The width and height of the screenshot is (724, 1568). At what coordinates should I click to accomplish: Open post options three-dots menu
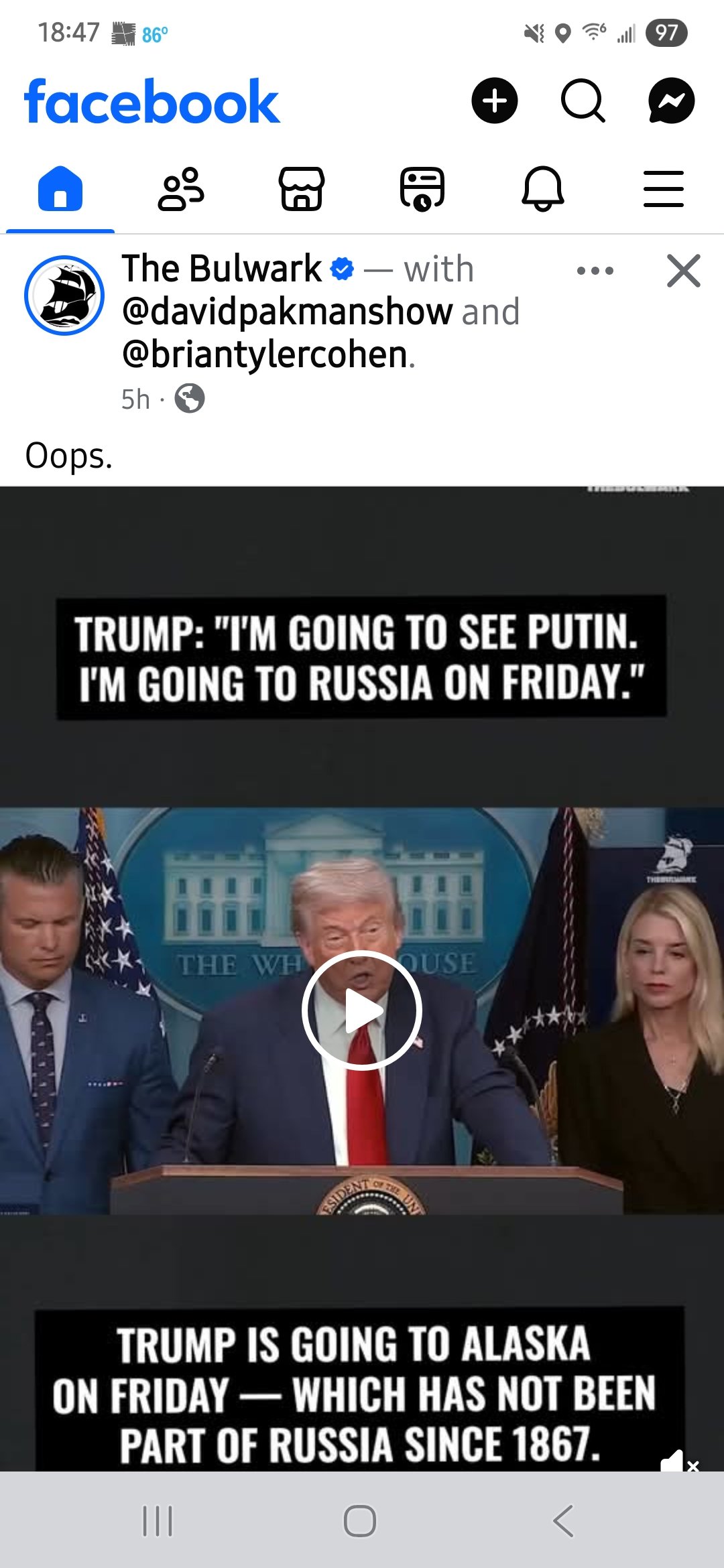pos(595,271)
